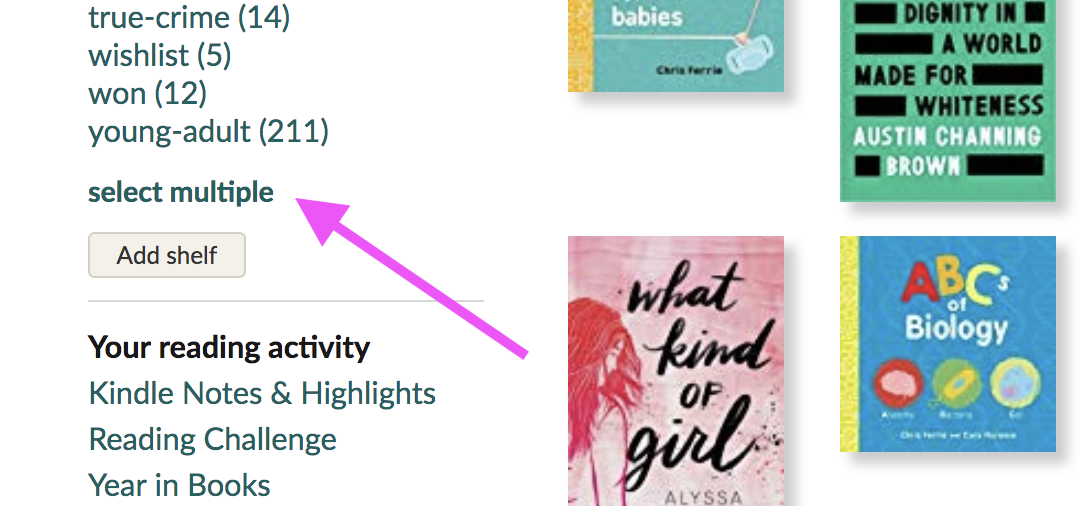Click the pink arrow annotation head
Viewport: 1092px width, 506px height.
coord(322,220)
